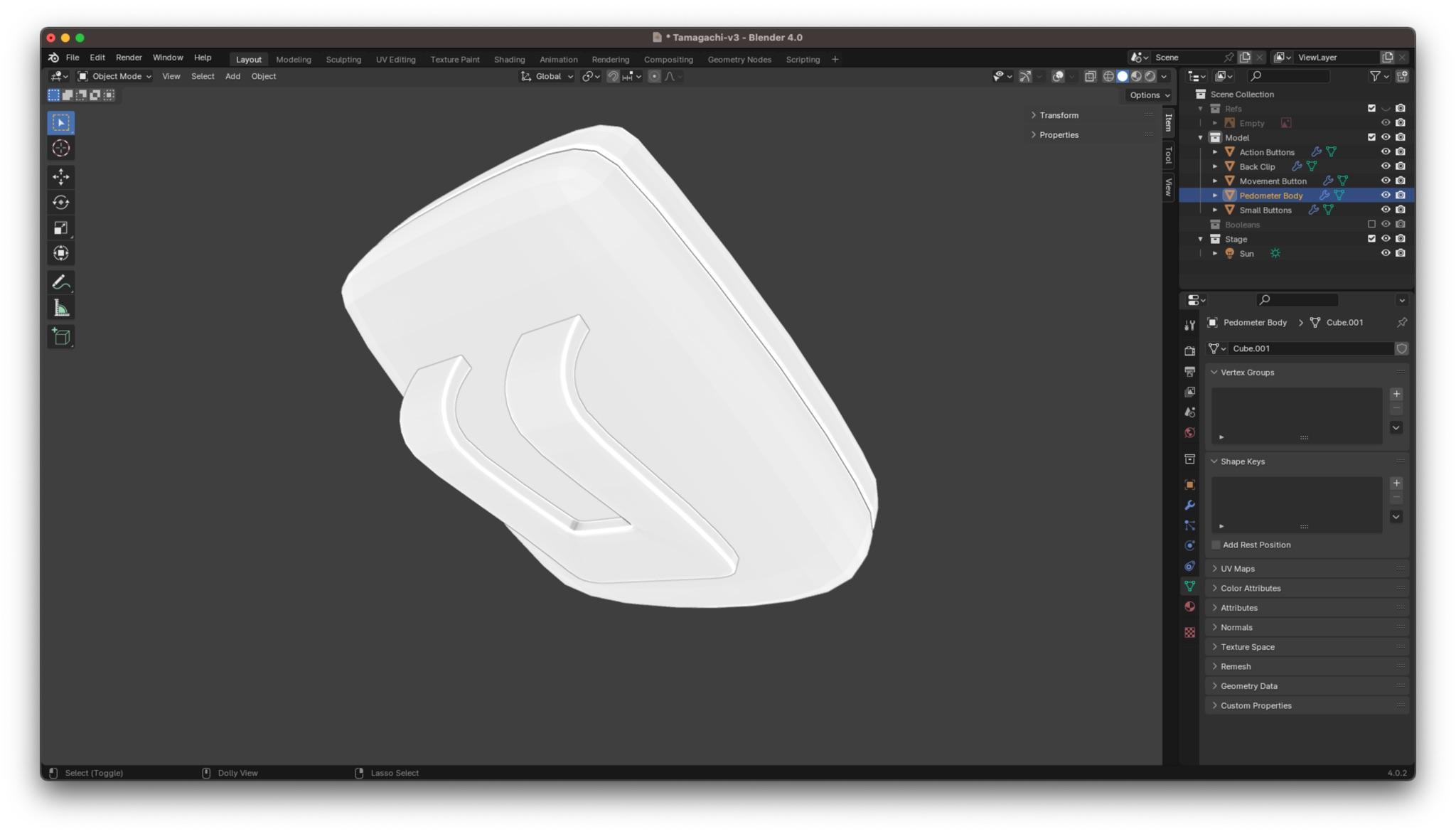Add a new vertex group with plus
This screenshot has width=1456, height=834.
1396,394
